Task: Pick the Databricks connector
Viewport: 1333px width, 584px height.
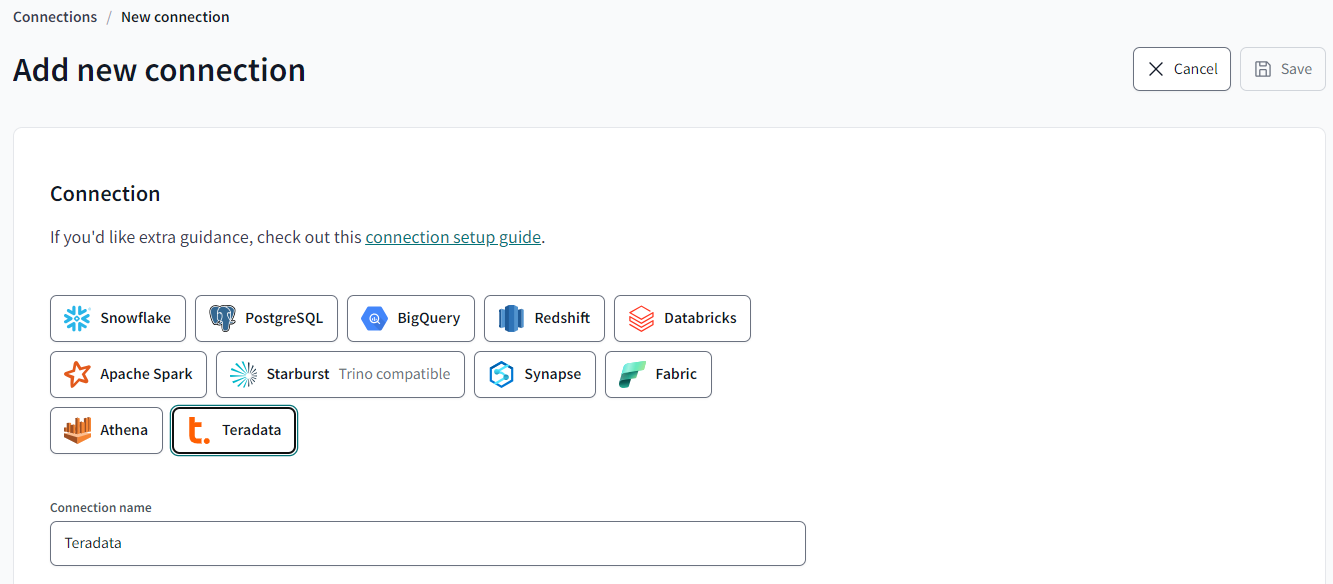Action: click(682, 318)
